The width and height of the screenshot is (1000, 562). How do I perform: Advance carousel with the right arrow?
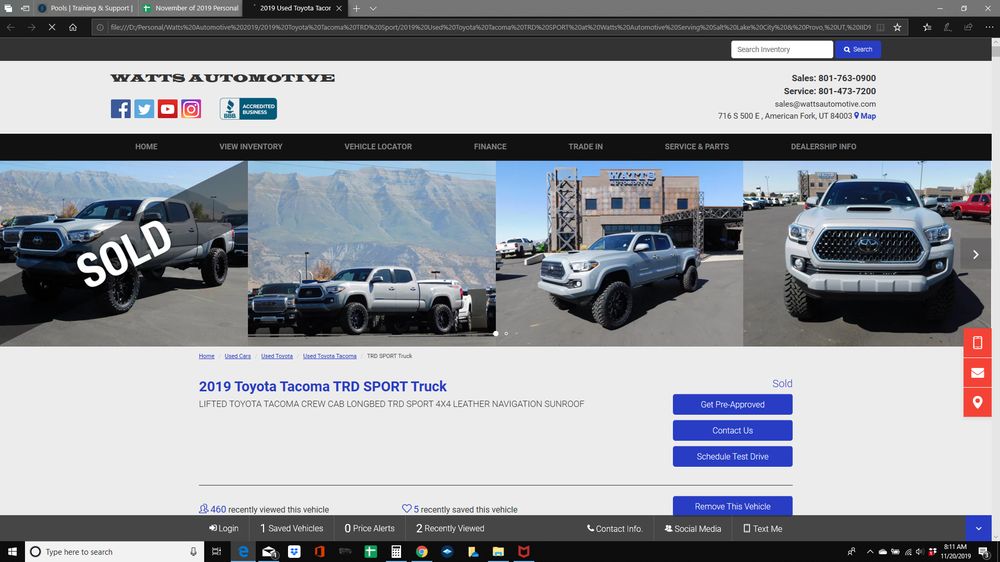coord(976,254)
